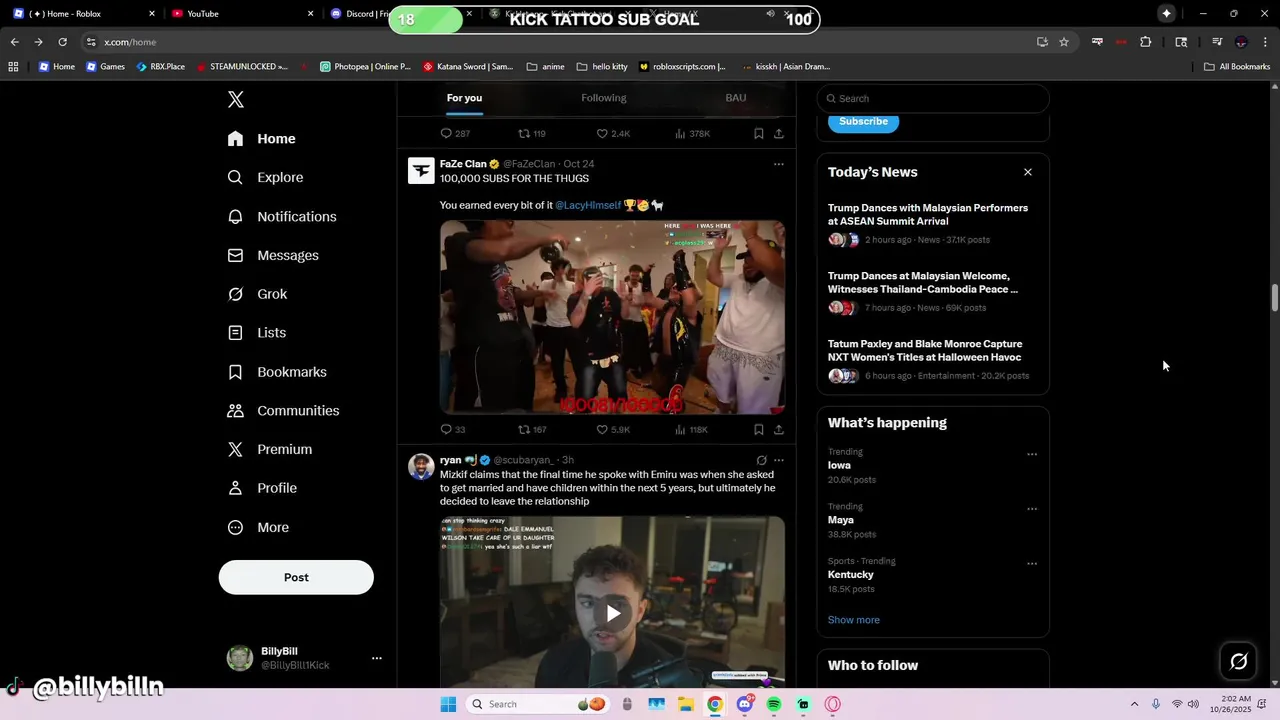Open Notifications page
Viewport: 1280px width, 720px height.
click(x=282, y=216)
